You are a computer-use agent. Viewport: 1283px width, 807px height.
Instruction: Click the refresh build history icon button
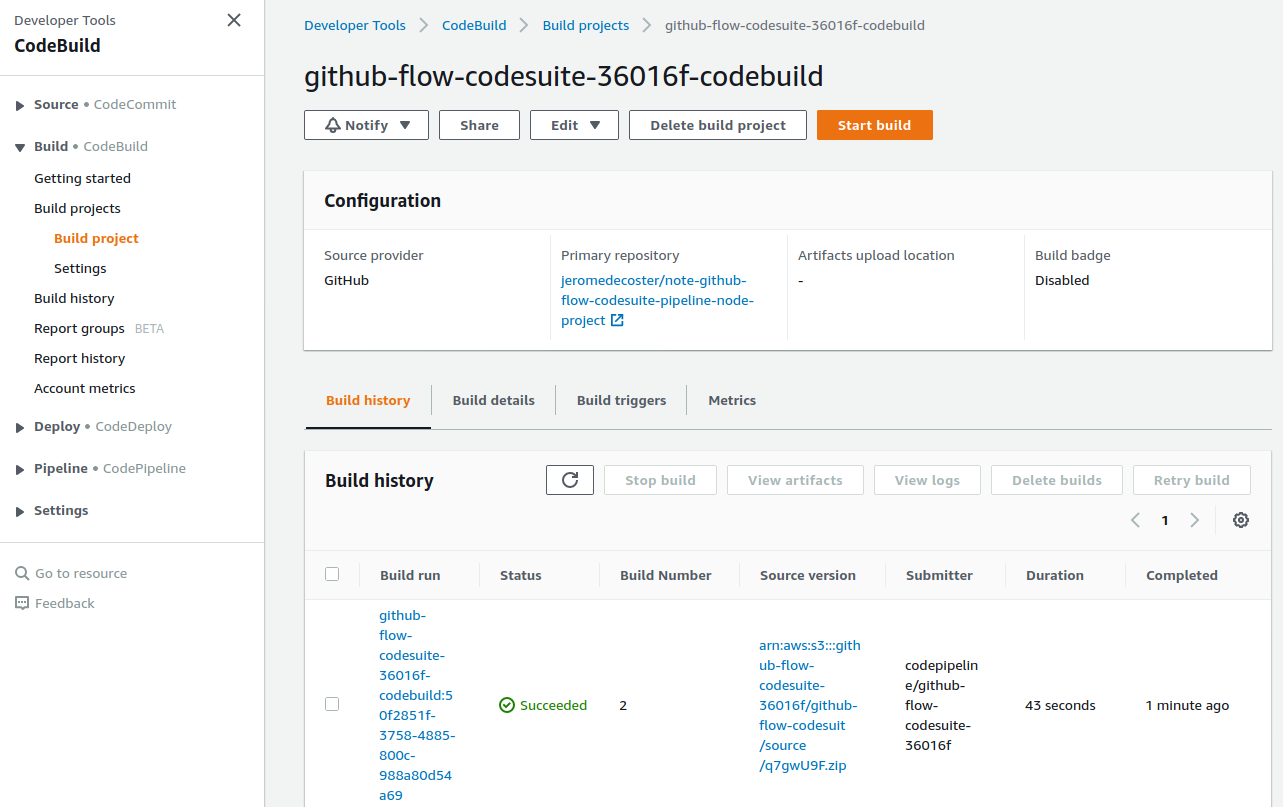click(570, 480)
